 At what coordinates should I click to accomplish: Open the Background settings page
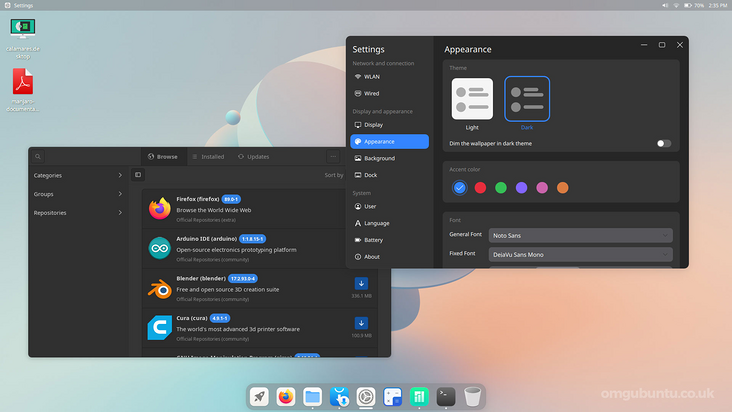(x=379, y=158)
